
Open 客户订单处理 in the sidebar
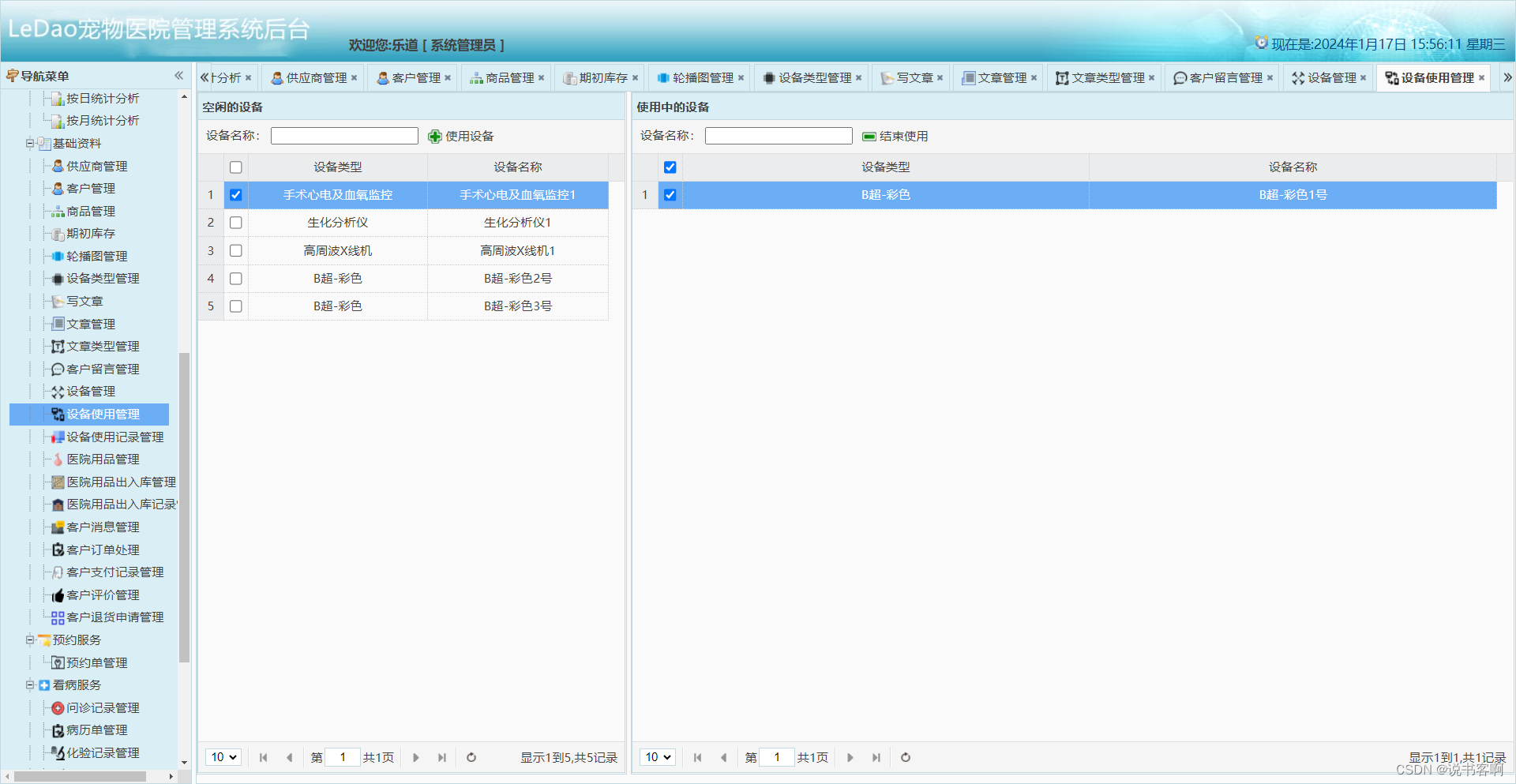[103, 550]
